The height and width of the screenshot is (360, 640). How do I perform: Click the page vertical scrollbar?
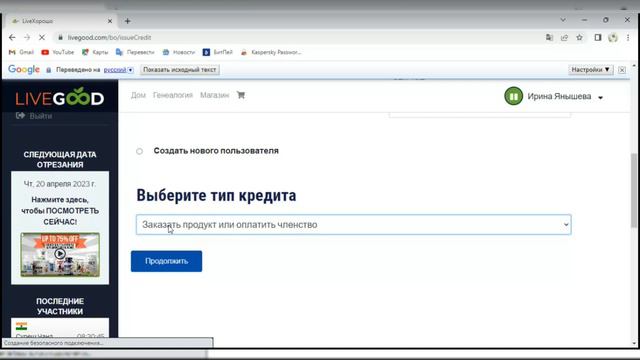(633, 190)
